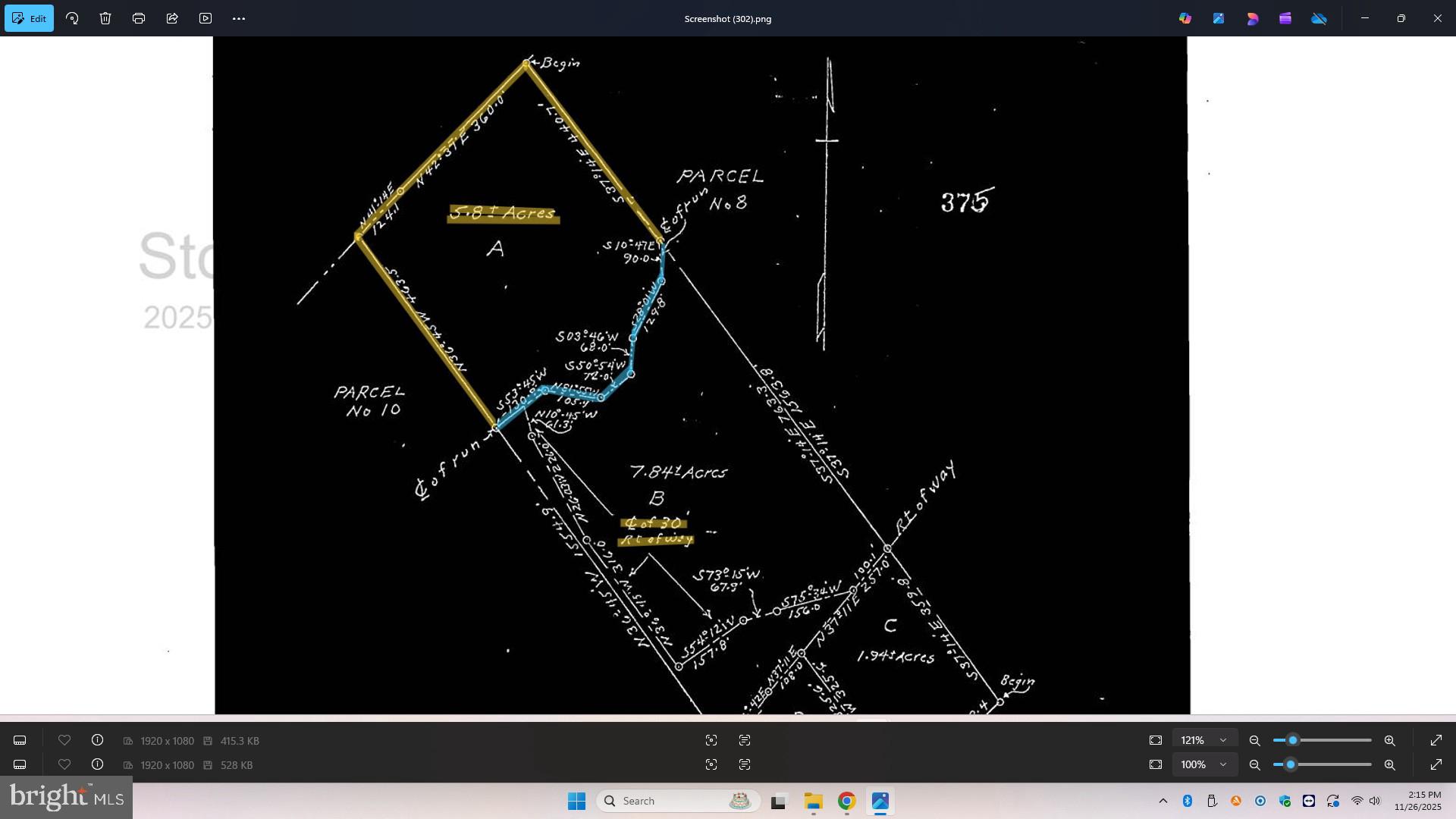Open the Share icon in the toolbar
Viewport: 1456px width, 819px height.
click(172, 18)
